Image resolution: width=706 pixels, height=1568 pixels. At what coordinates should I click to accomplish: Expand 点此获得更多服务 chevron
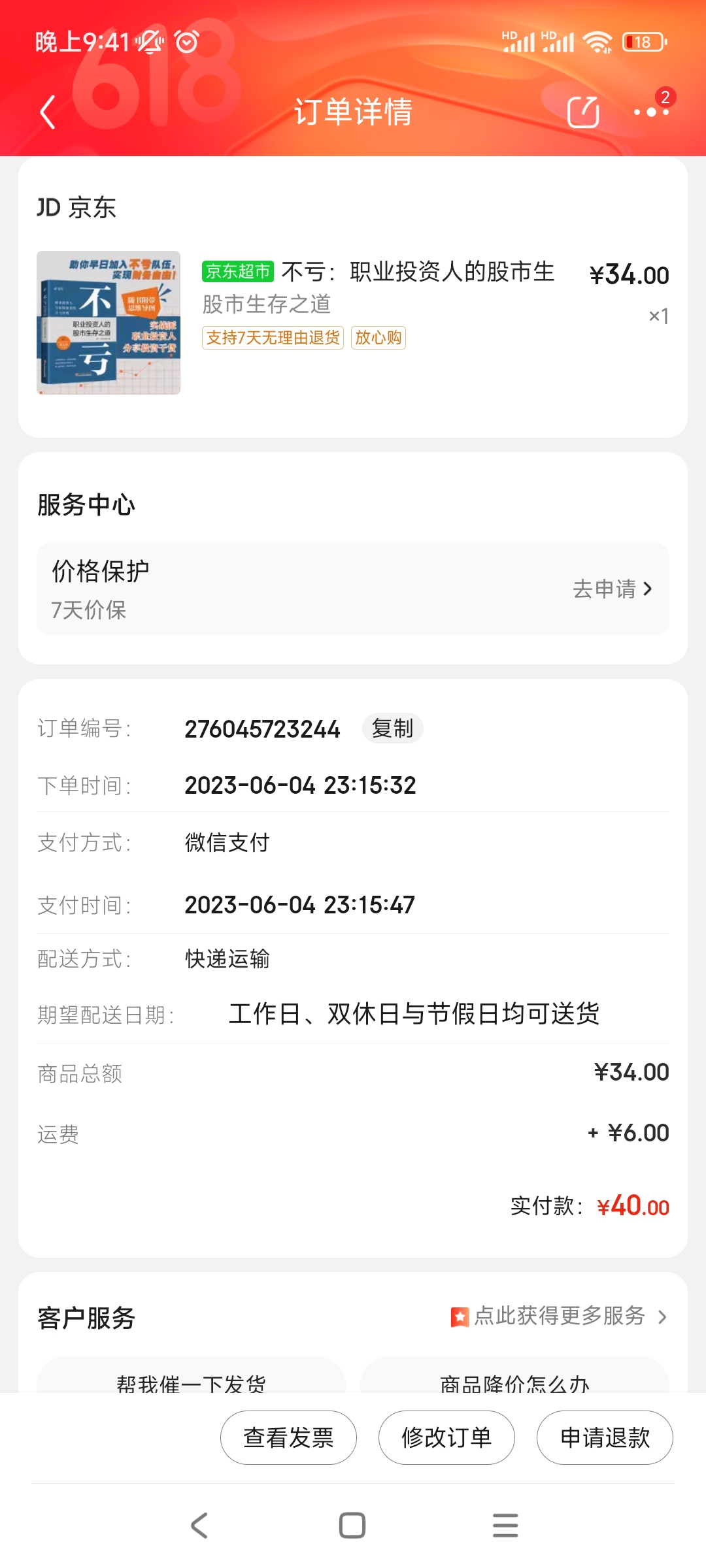tap(662, 1317)
